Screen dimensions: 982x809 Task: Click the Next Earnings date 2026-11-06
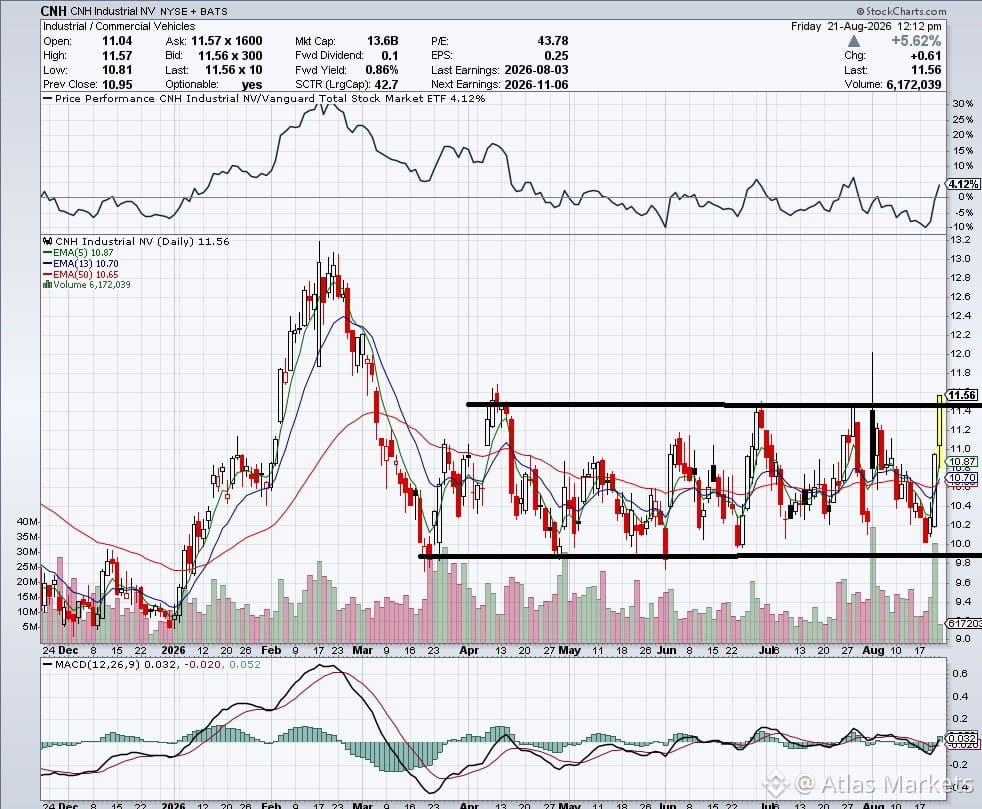click(x=536, y=85)
